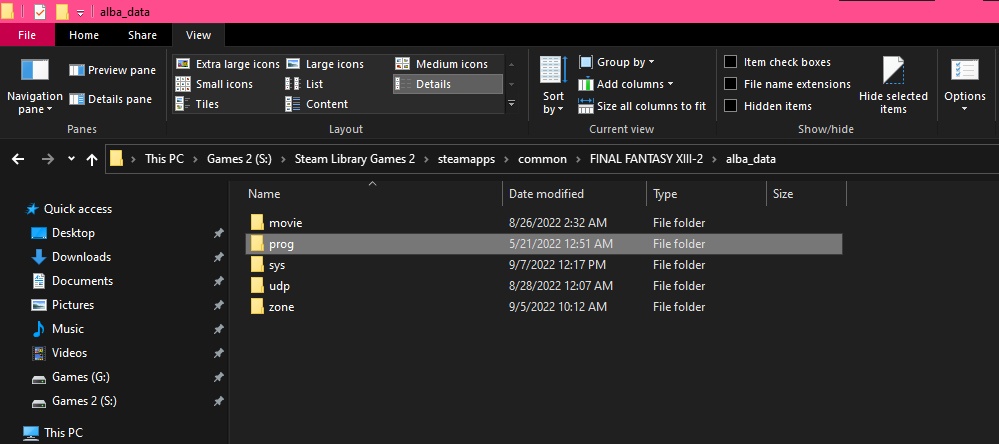999x444 pixels.
Task: Go back with the Back arrow
Action: point(19,159)
